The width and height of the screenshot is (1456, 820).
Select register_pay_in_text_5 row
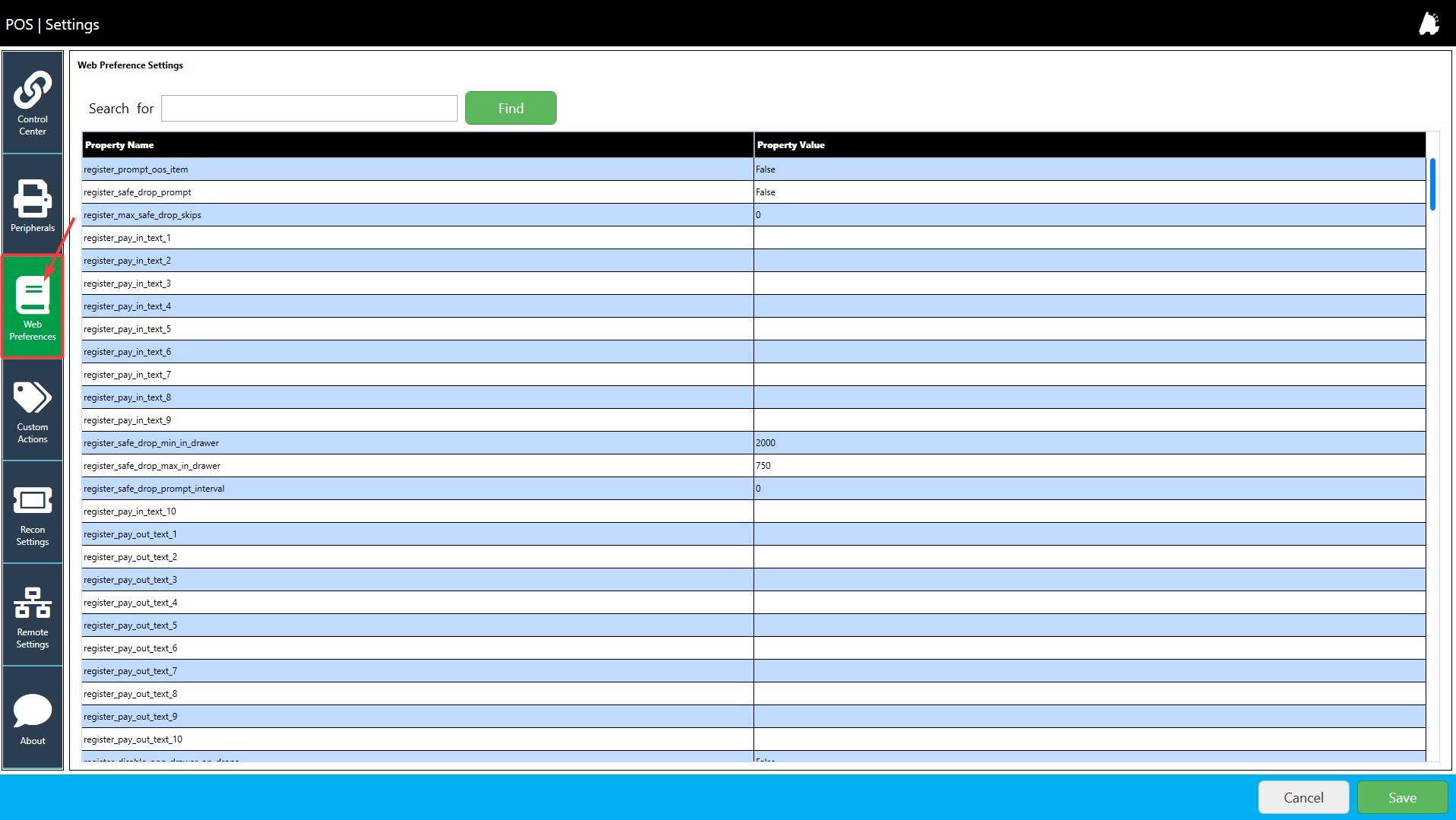753,329
